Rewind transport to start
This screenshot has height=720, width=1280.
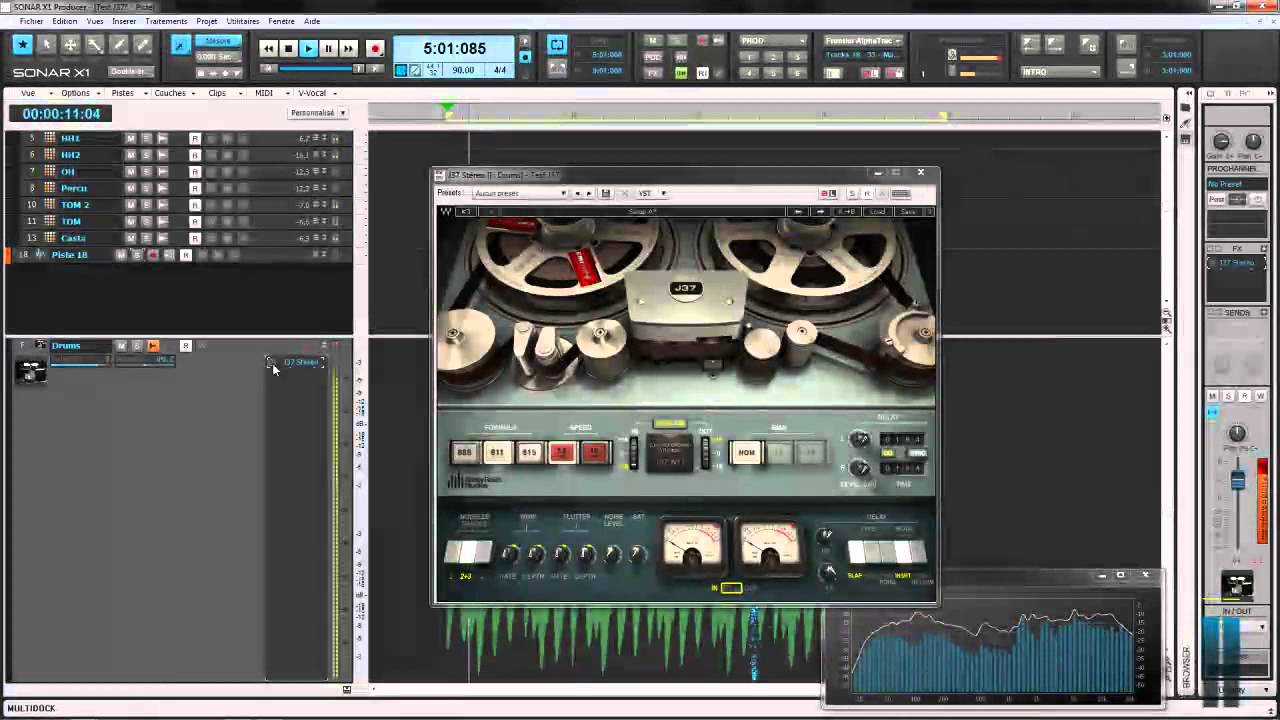point(268,48)
